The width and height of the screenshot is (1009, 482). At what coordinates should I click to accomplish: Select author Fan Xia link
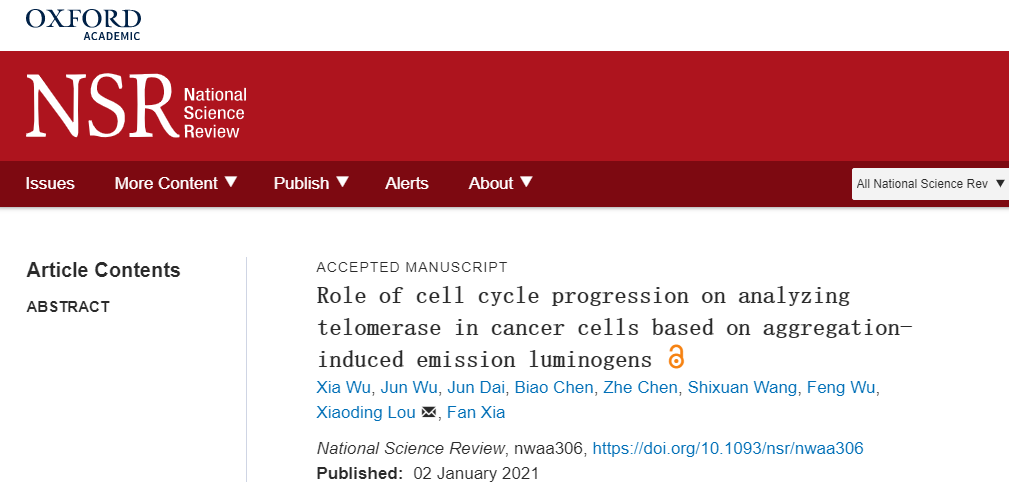click(x=476, y=412)
